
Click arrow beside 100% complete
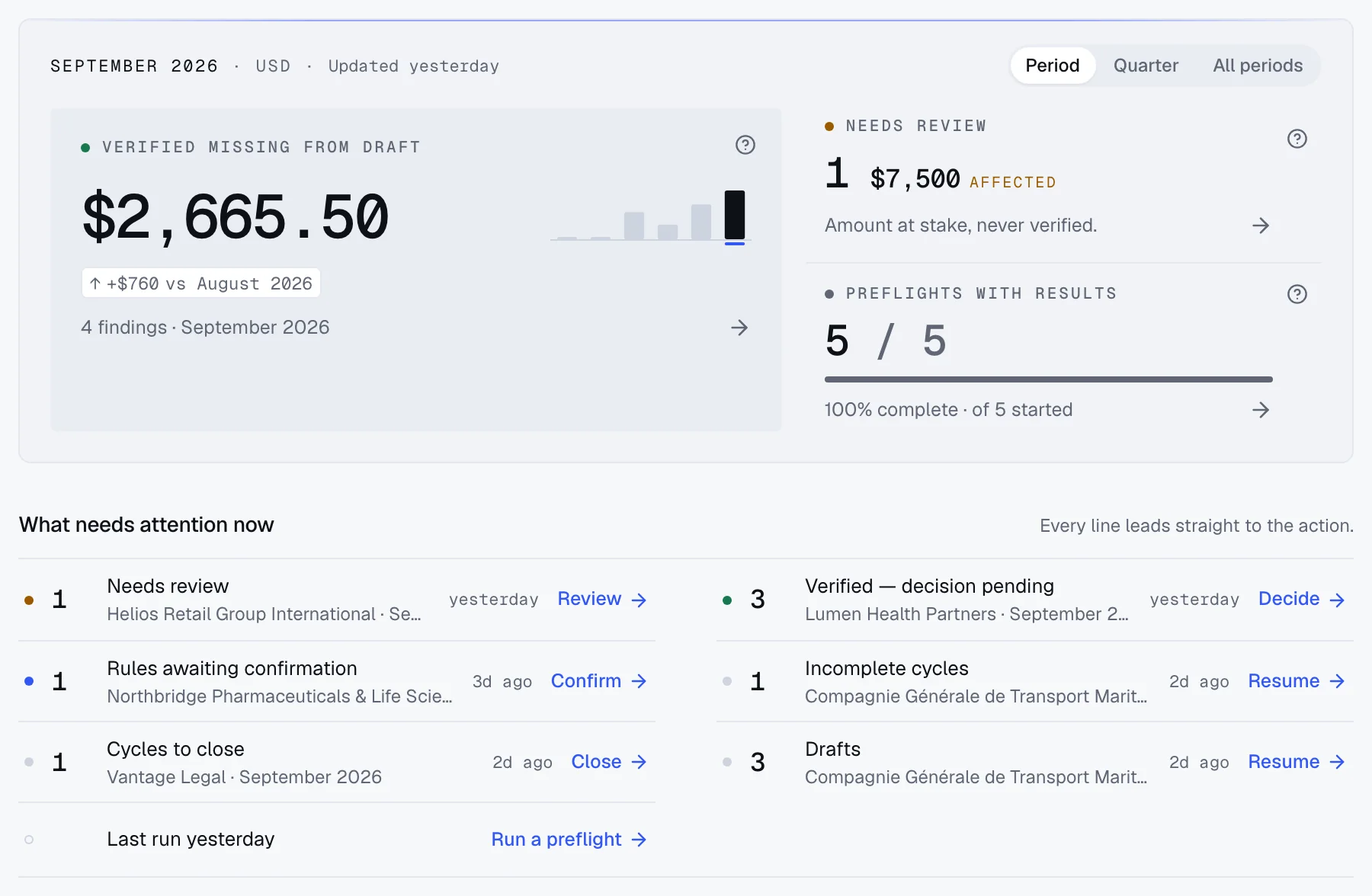(x=1261, y=410)
